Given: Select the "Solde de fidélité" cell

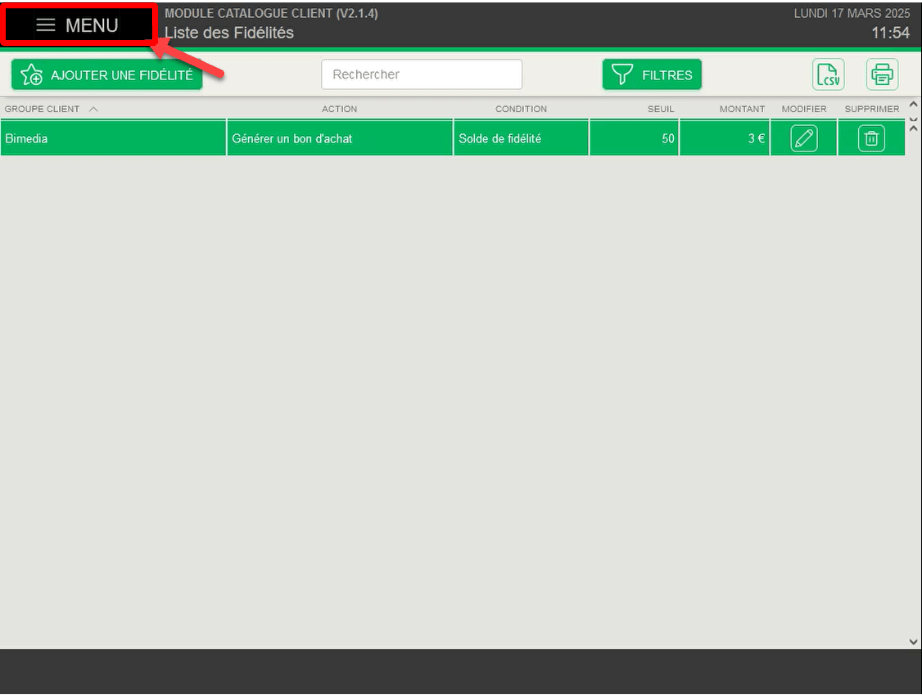Looking at the screenshot, I should pos(521,139).
